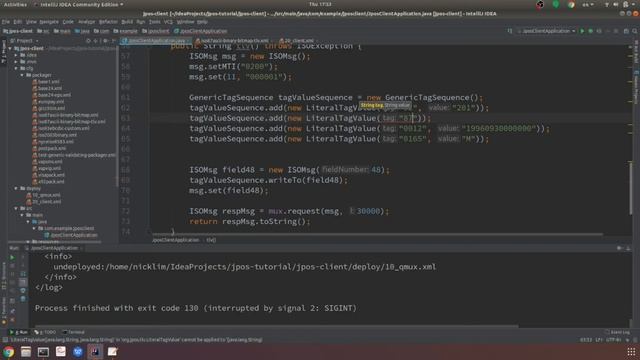Expand the .mvn folder
640x360 pixels.
[x=16, y=62]
